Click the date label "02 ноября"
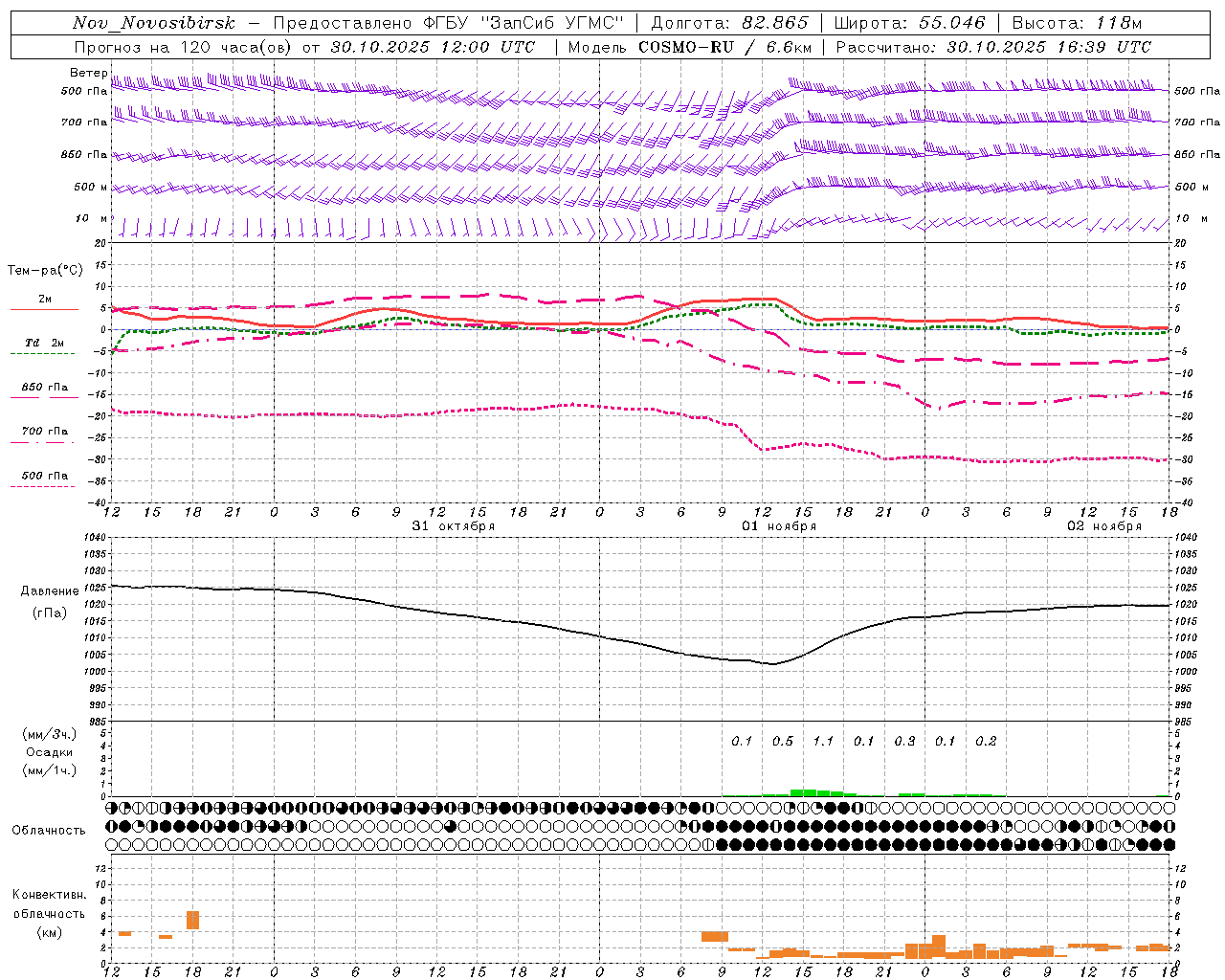This screenshot has width=1225, height=980. (x=1104, y=526)
